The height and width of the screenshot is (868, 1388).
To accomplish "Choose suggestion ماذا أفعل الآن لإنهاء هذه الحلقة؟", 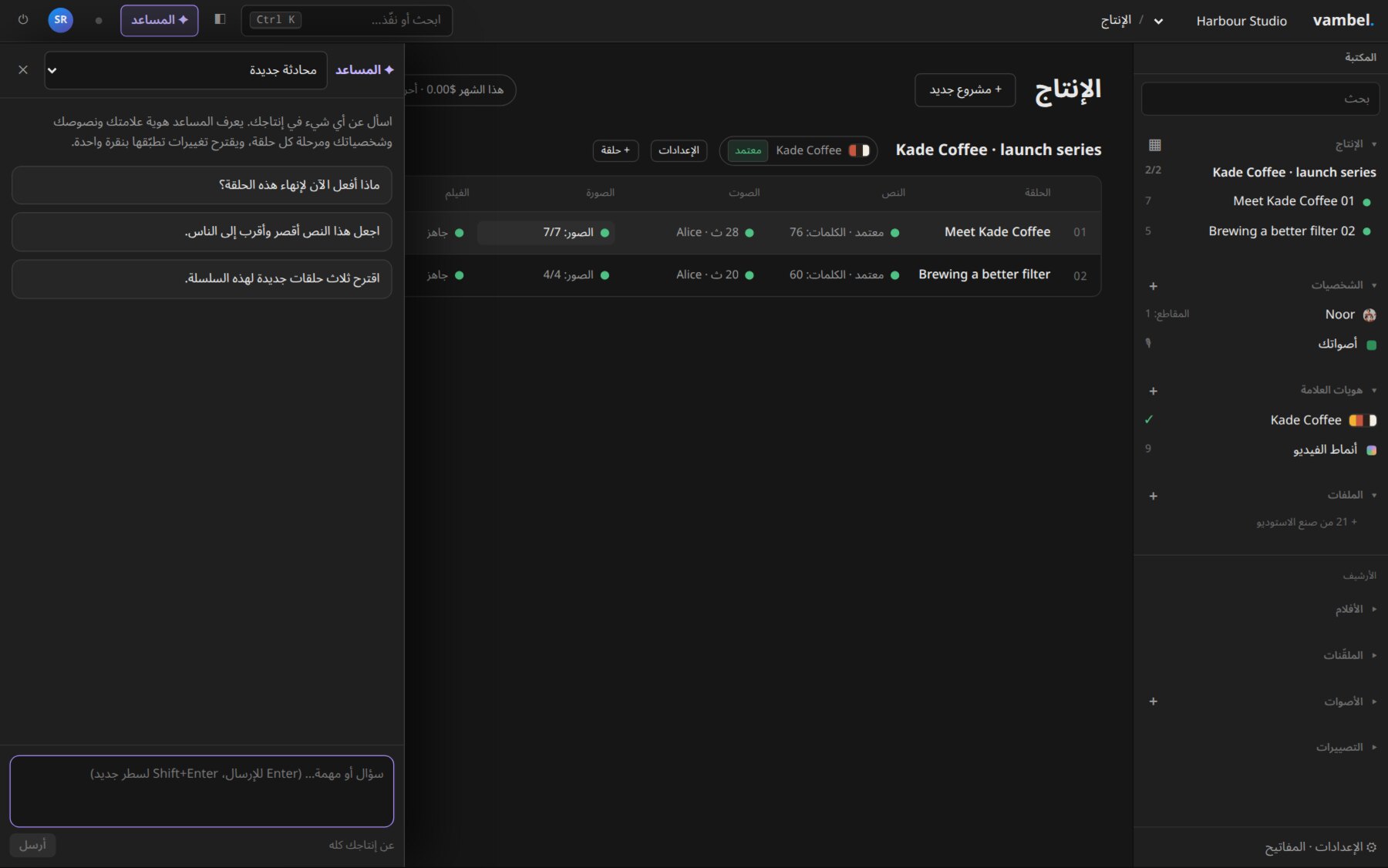I will [x=202, y=185].
